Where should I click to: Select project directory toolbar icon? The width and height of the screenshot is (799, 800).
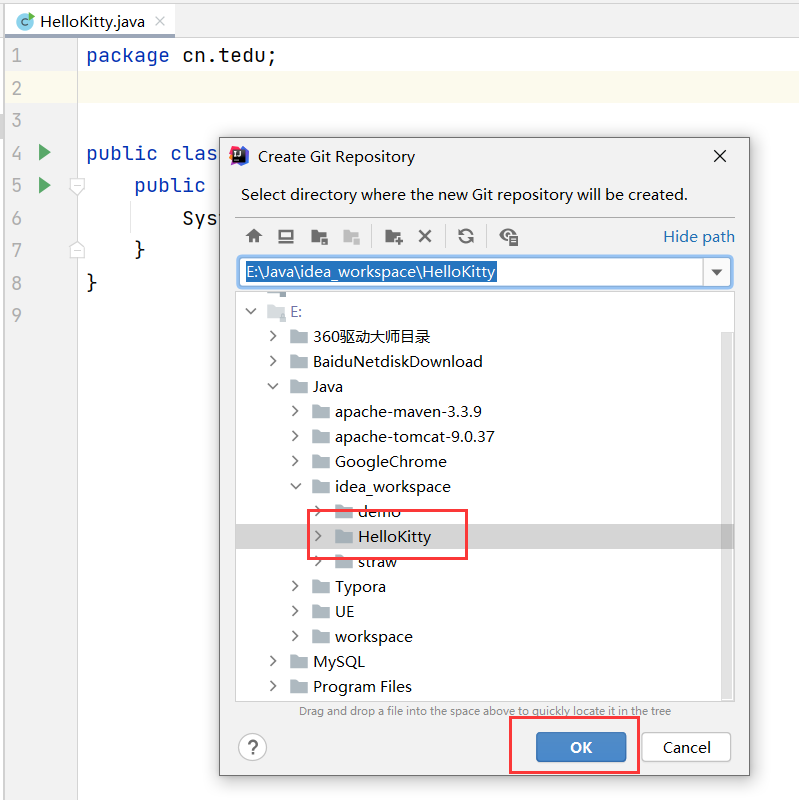click(319, 237)
